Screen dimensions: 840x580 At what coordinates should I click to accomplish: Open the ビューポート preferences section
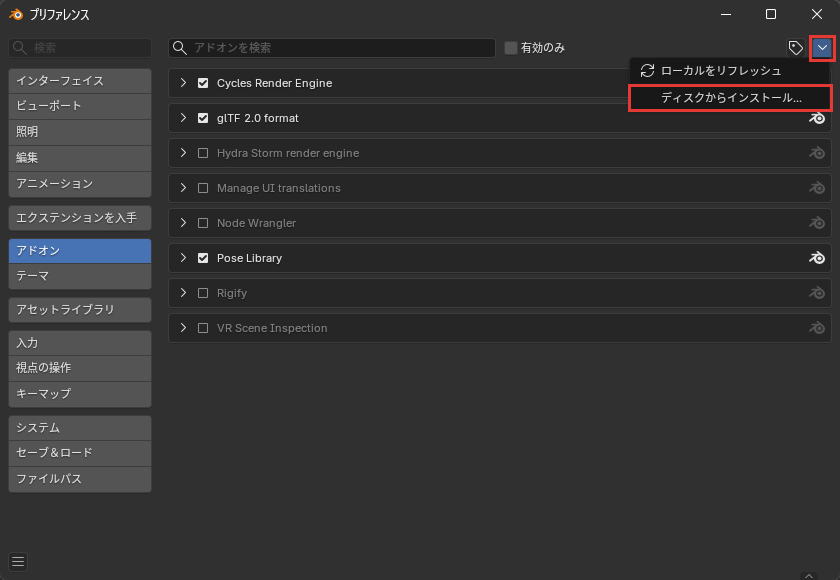pos(80,106)
